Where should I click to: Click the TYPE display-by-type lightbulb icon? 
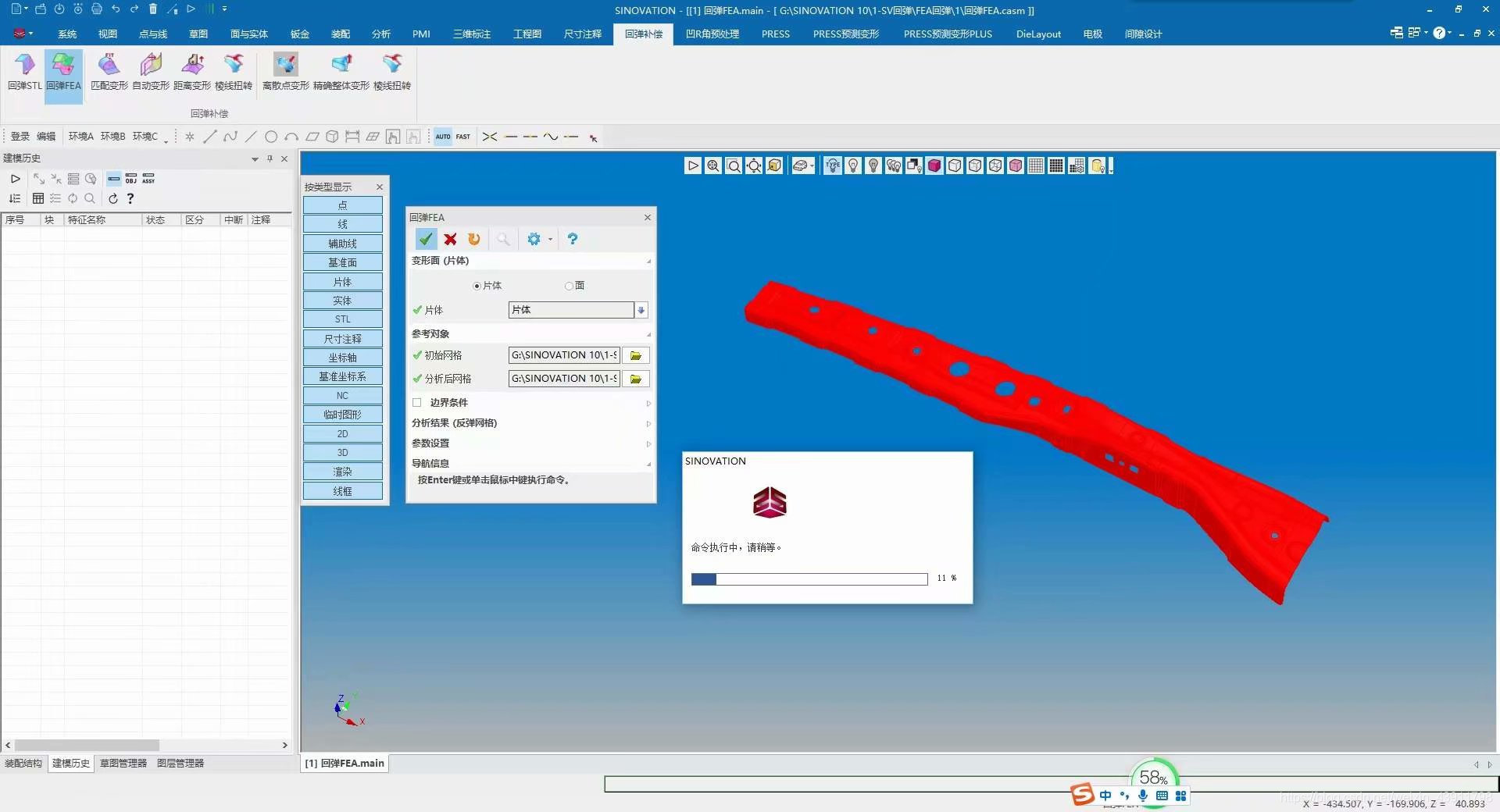833,166
